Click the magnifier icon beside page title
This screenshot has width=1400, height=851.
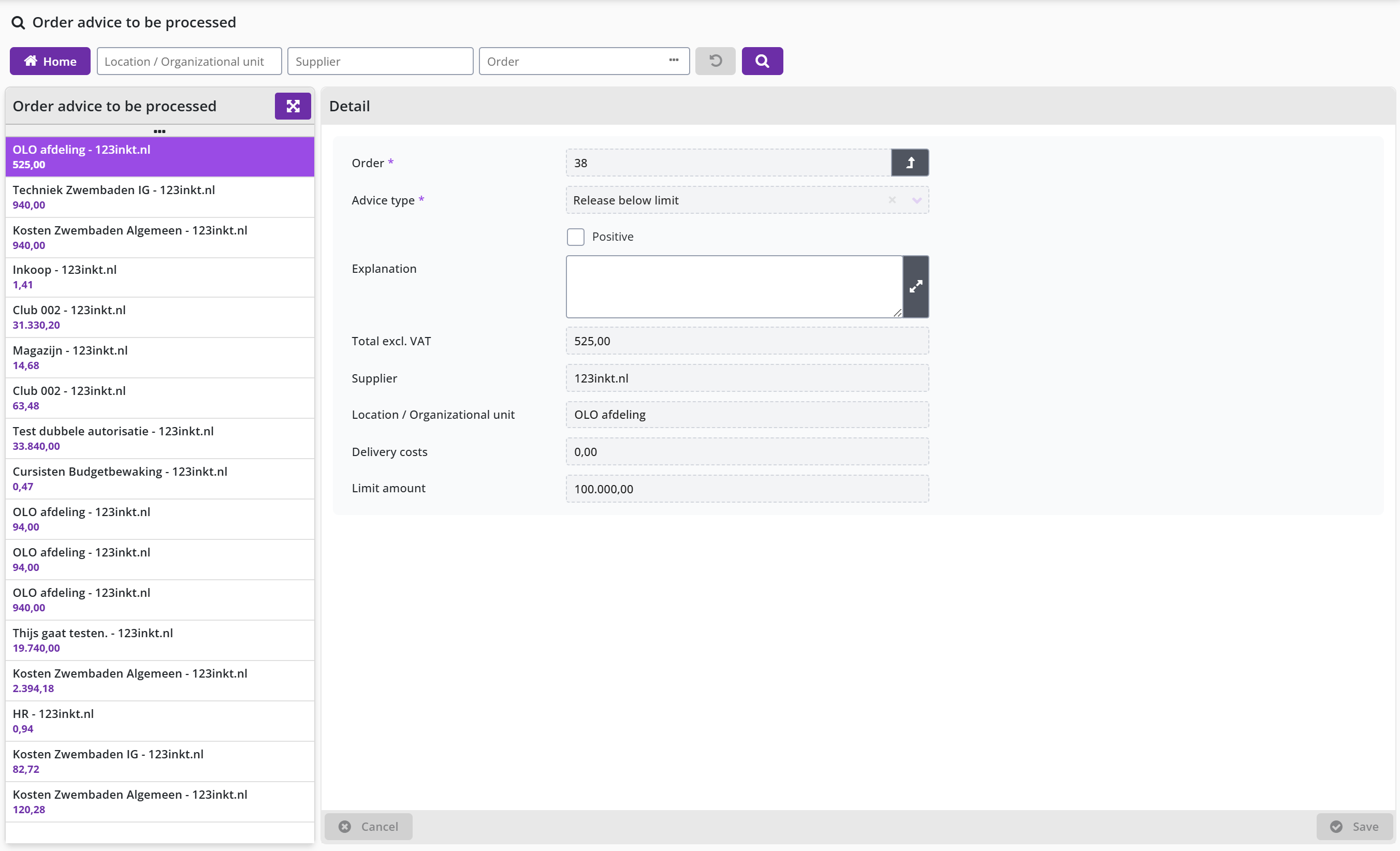pyautogui.click(x=18, y=23)
